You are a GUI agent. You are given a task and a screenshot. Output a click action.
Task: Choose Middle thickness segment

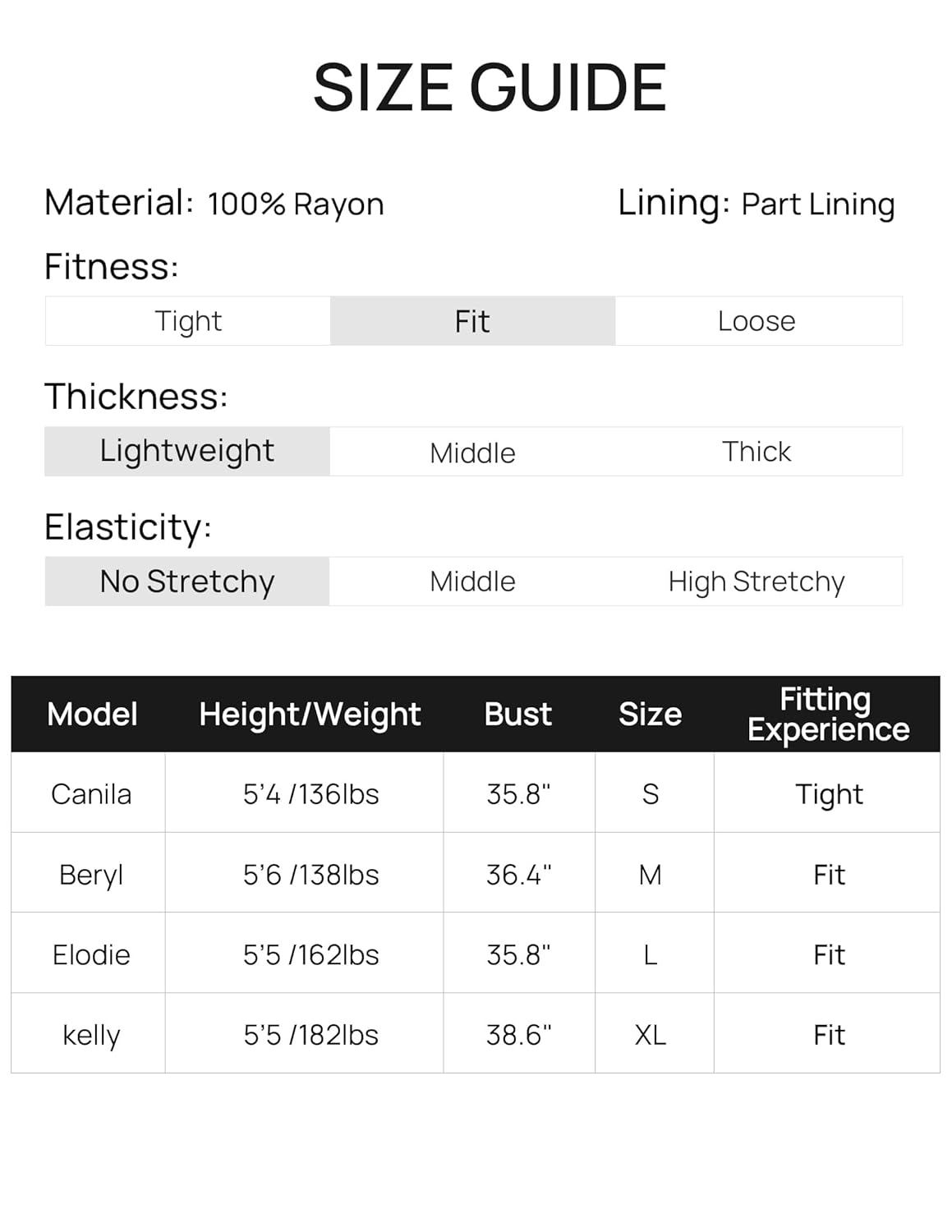click(472, 453)
